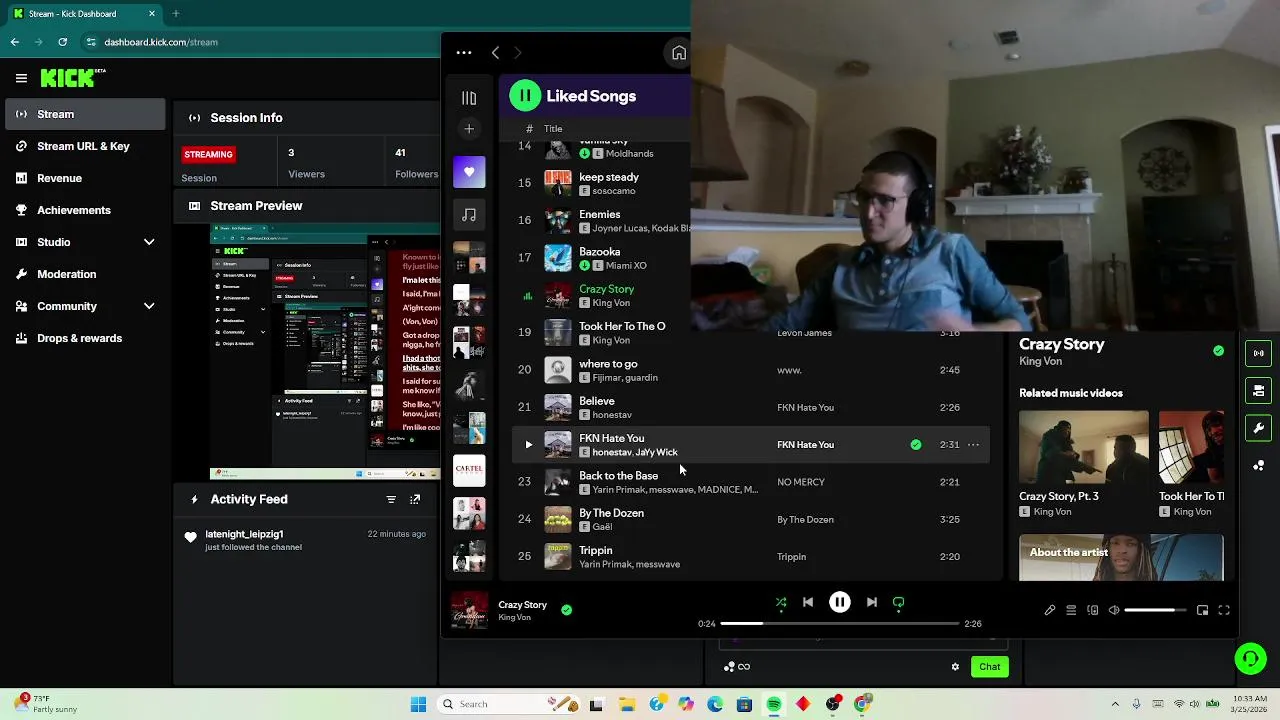Show hidden system tray icons
This screenshot has width=1280, height=720.
(x=1115, y=704)
